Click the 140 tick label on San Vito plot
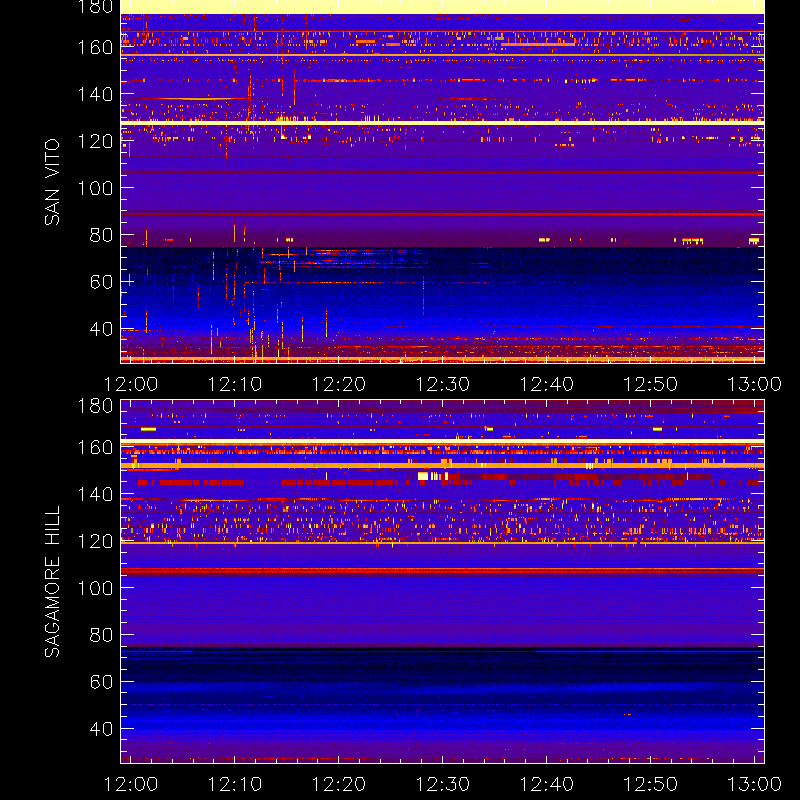This screenshot has width=800, height=800. [x=95, y=94]
